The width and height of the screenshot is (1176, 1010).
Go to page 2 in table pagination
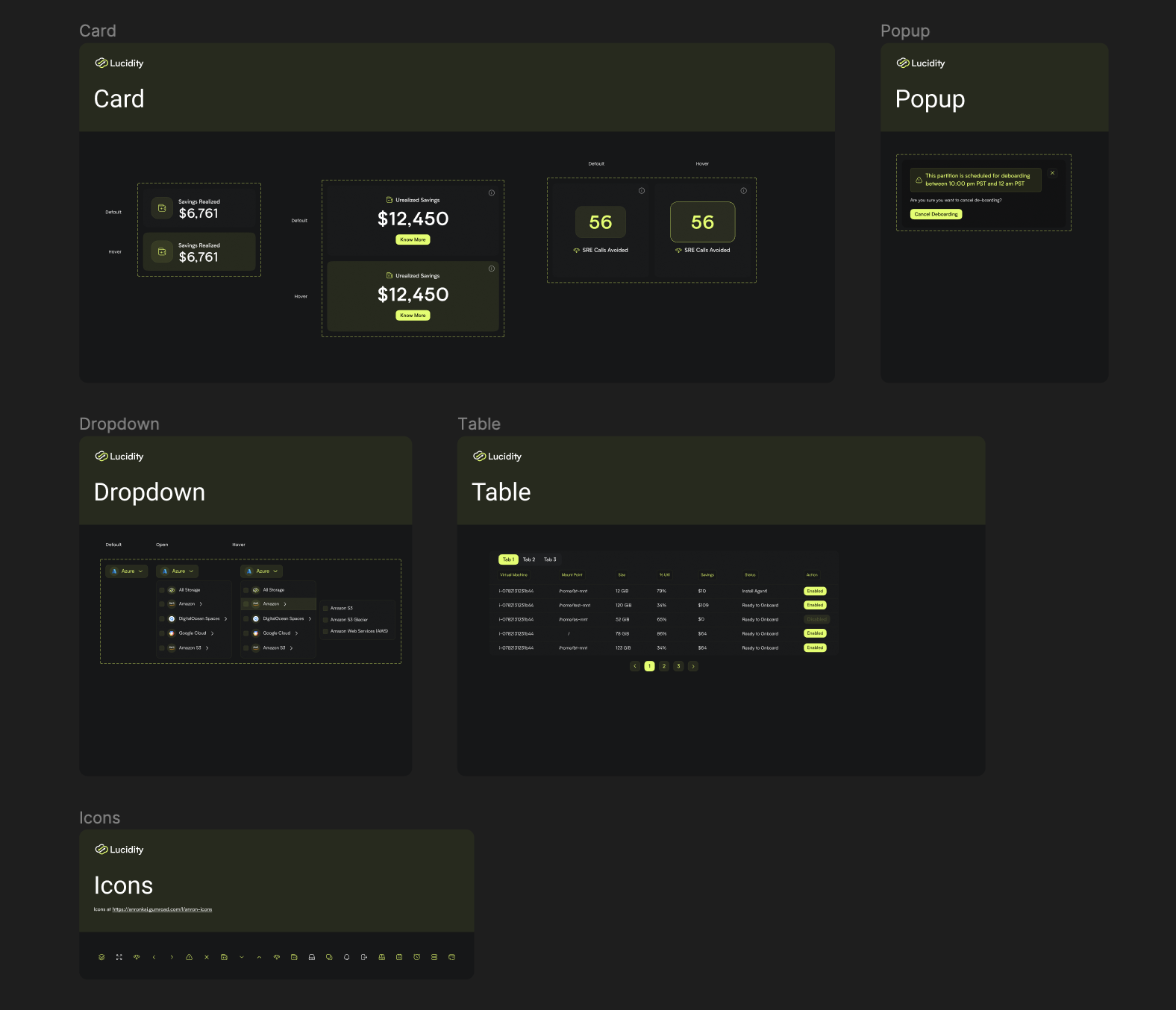664,666
